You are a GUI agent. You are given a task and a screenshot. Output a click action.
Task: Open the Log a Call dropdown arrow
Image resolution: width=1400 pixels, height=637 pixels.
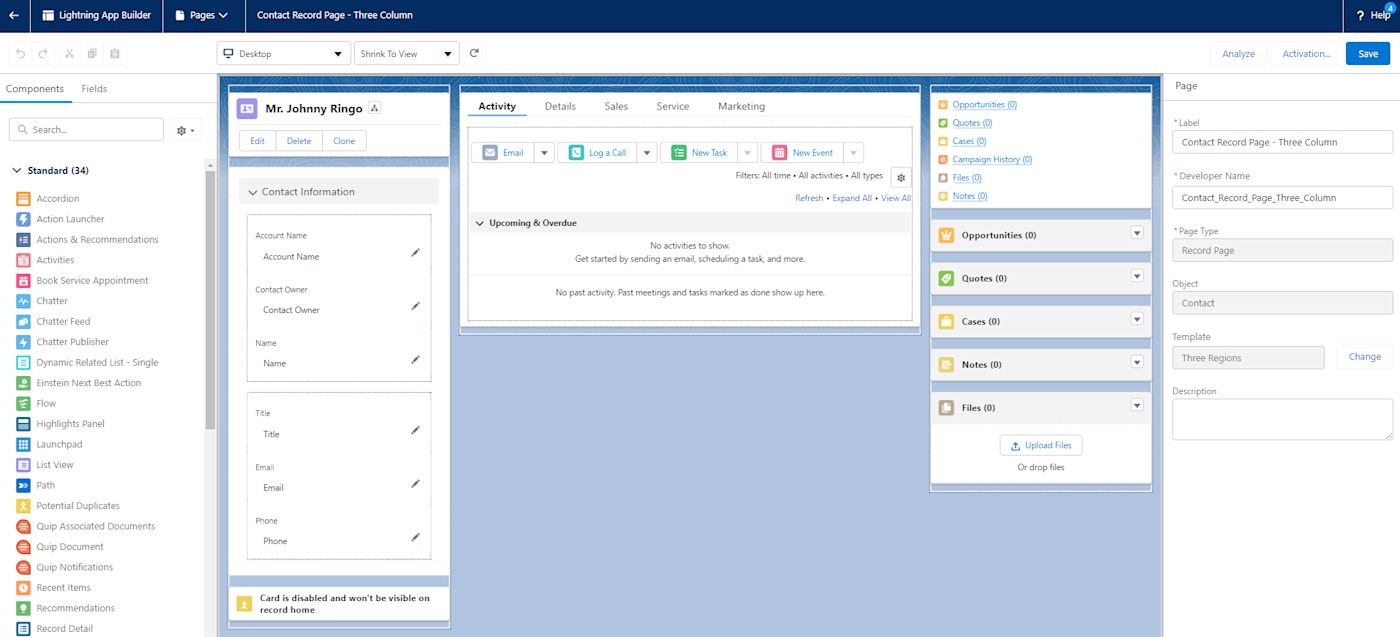click(647, 153)
